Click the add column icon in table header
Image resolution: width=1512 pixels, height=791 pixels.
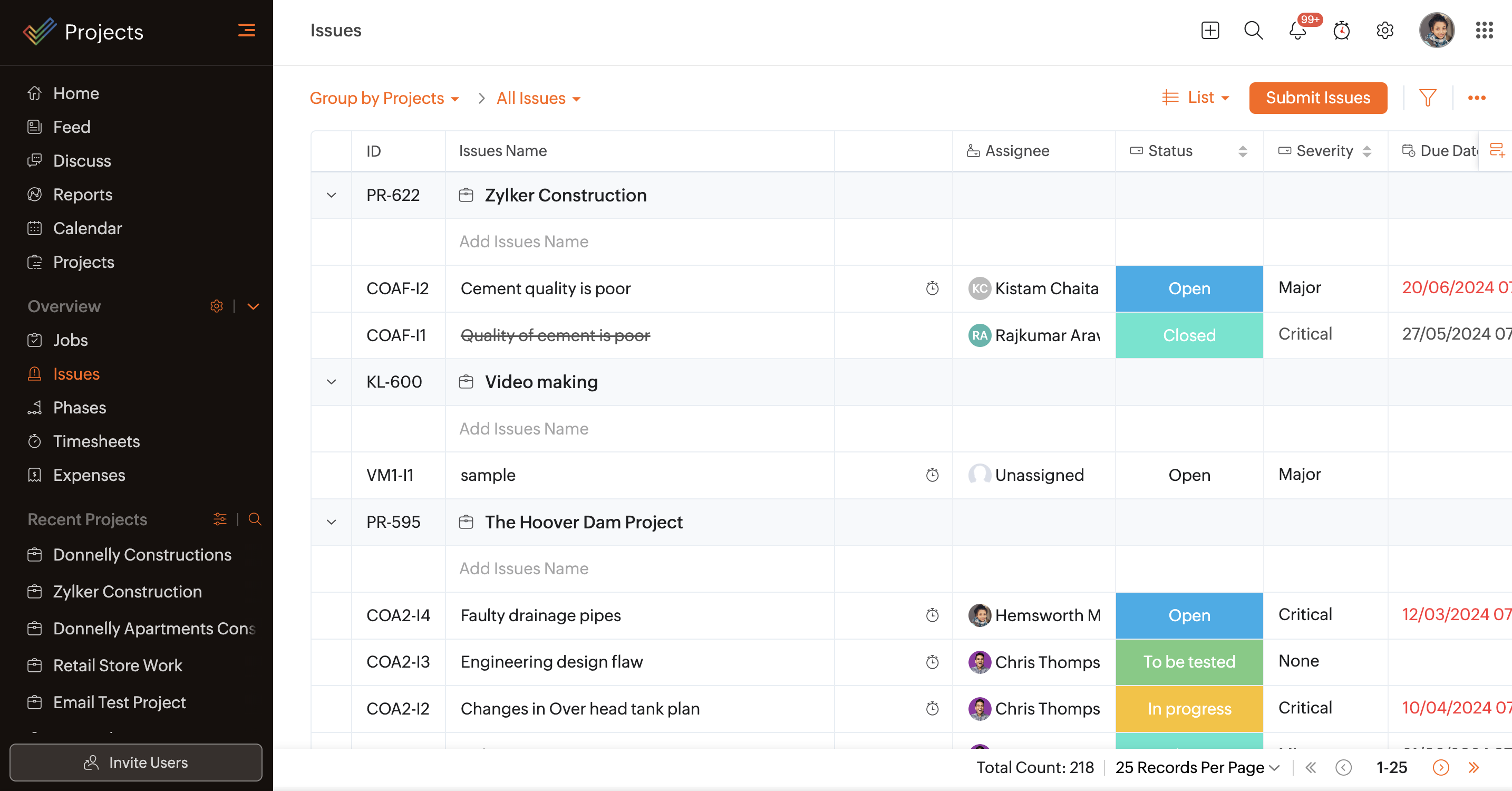(x=1497, y=150)
